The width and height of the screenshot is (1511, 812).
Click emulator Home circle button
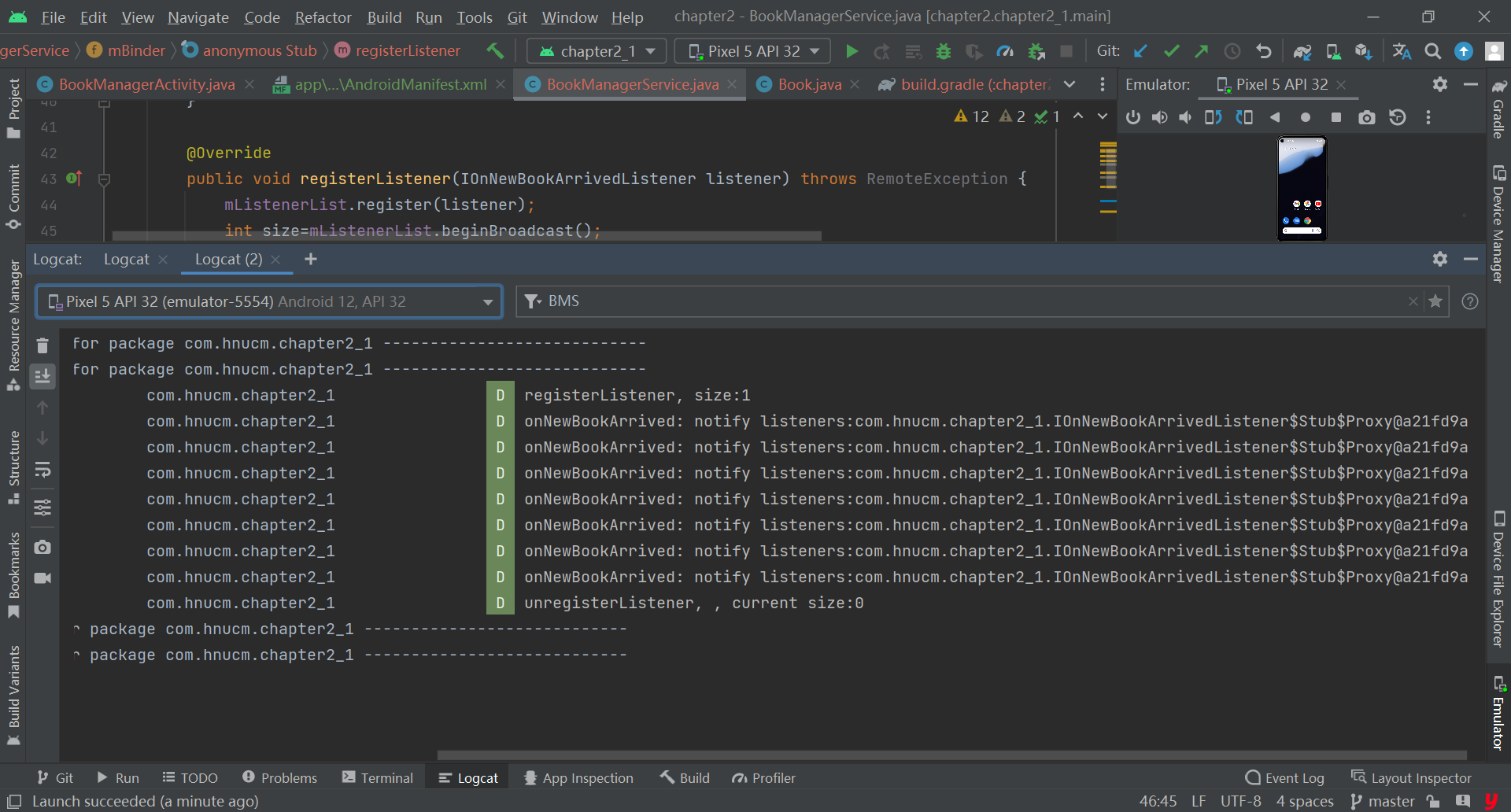(1306, 117)
